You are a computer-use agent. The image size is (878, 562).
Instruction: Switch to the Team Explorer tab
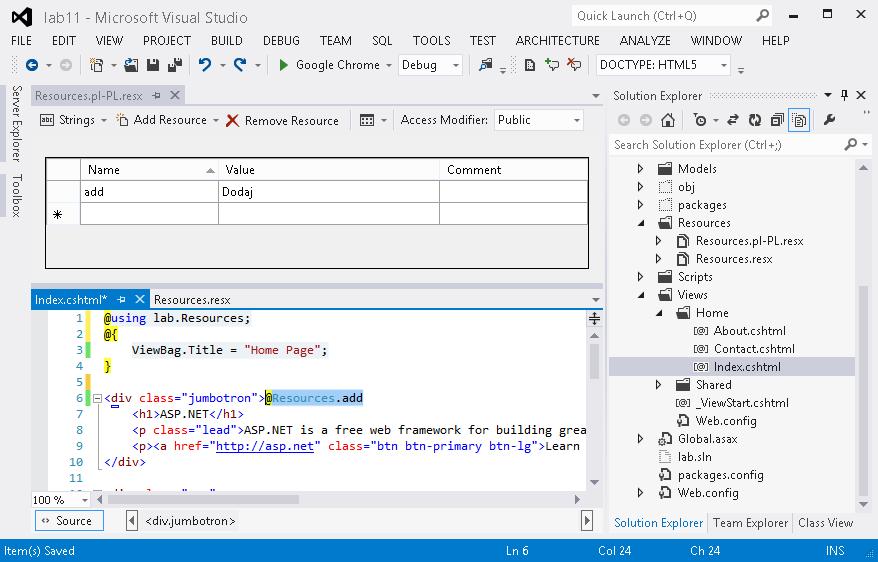click(x=750, y=523)
